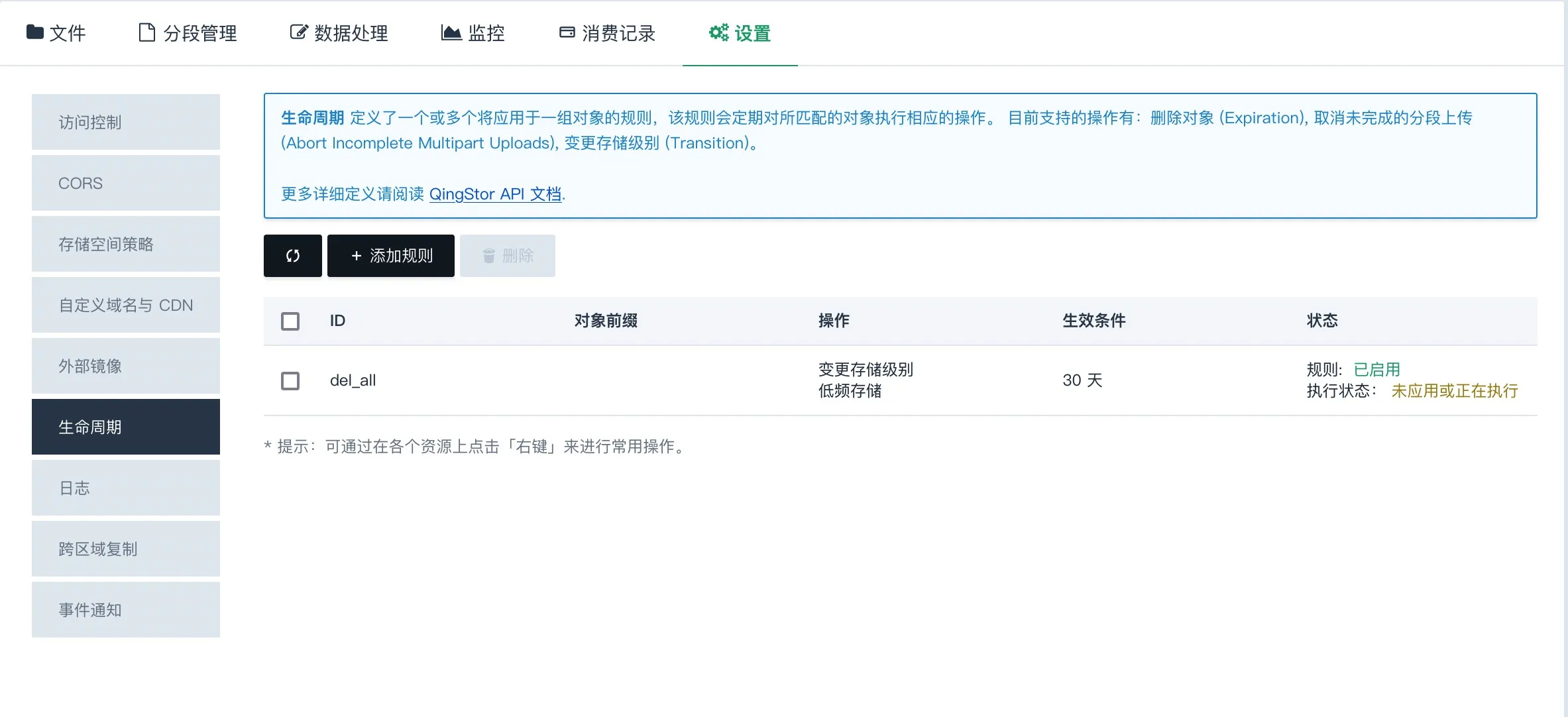Click the document icon for 分段管理
Image resolution: width=1568 pixels, height=717 pixels.
pos(146,32)
